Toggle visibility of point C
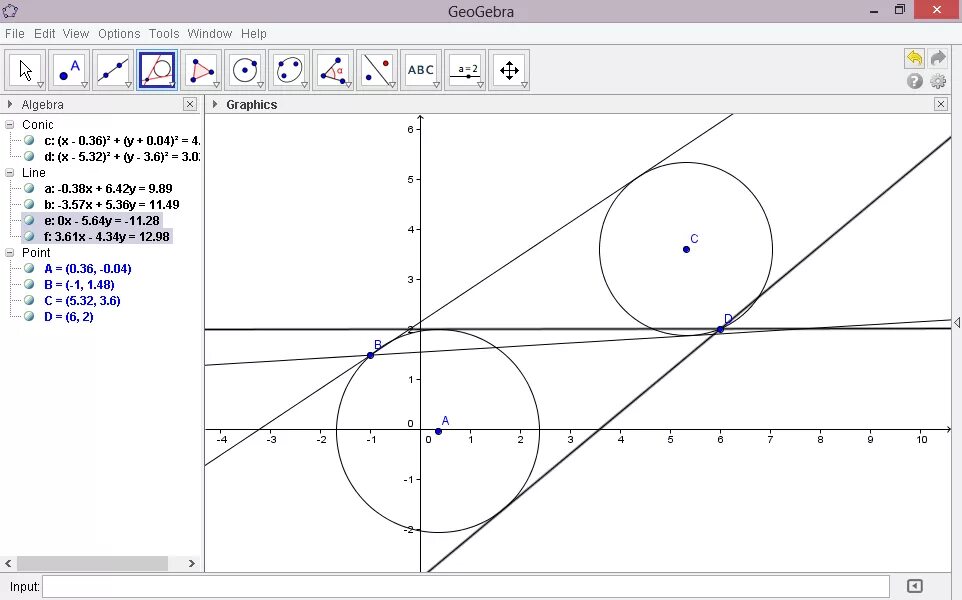 pos(29,300)
